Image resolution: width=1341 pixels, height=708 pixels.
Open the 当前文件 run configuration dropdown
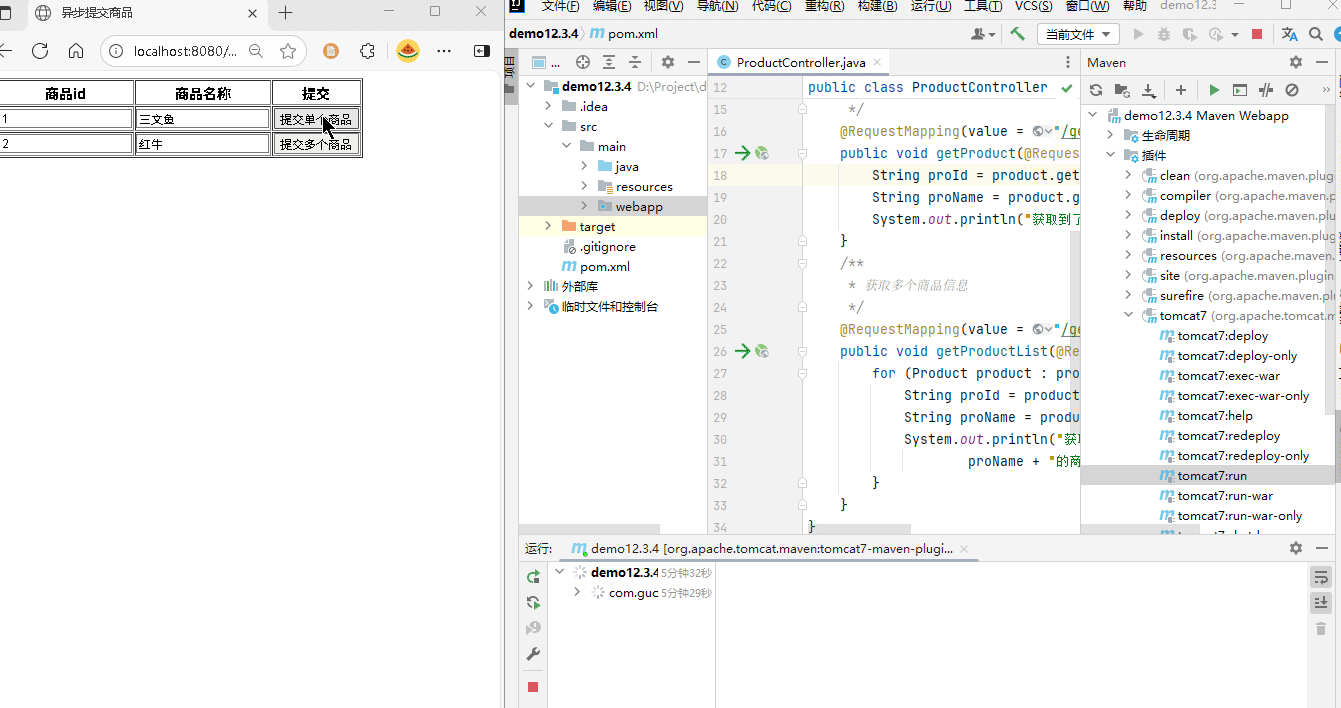coord(1078,34)
